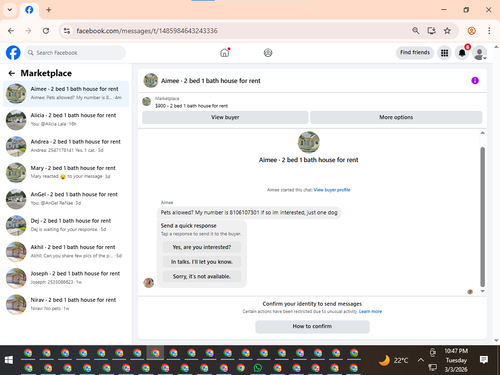This screenshot has width=500, height=375.
Task: Click browser forward arrow
Action: (x=28, y=31)
